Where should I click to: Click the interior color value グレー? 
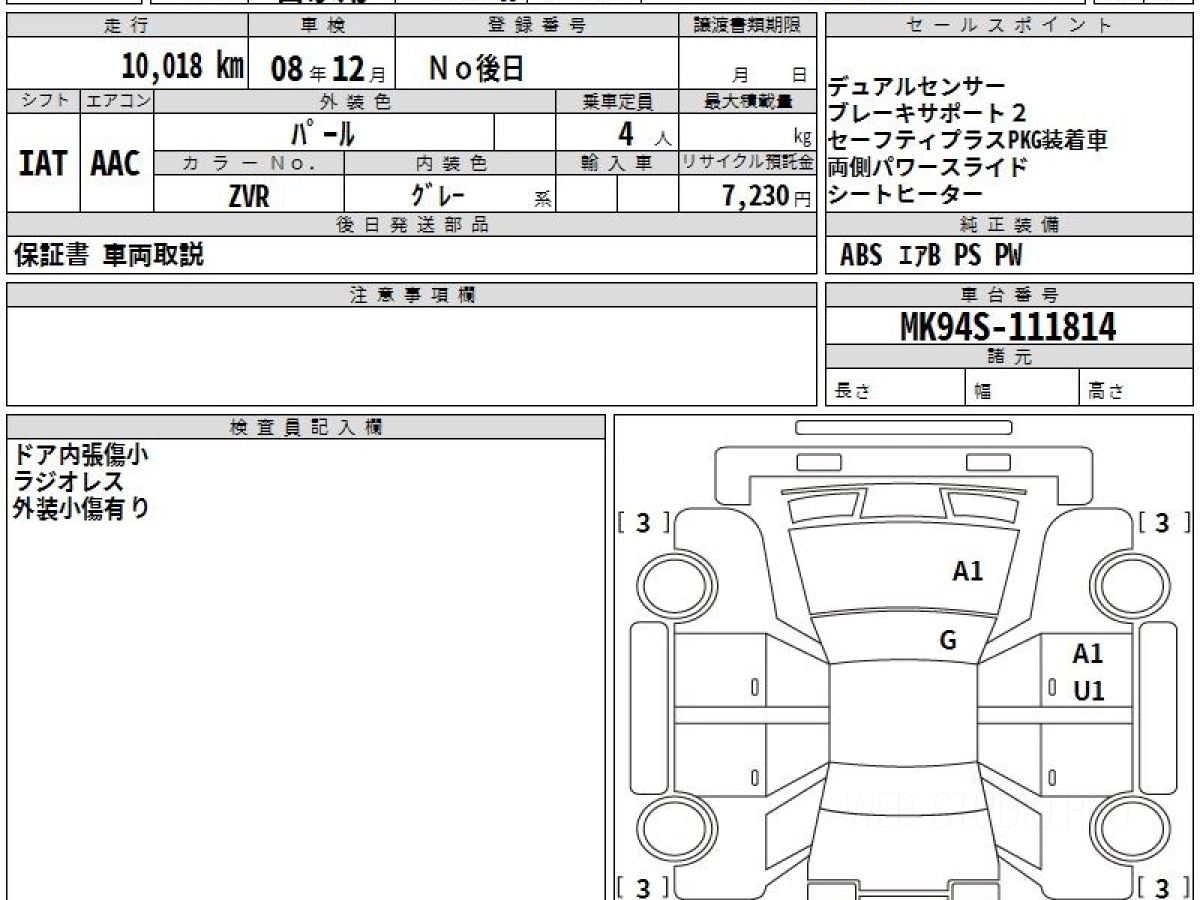pos(438,195)
